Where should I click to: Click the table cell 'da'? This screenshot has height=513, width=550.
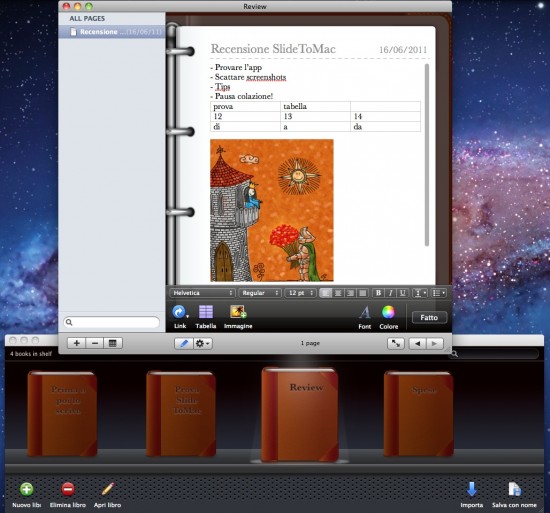pyautogui.click(x=385, y=127)
